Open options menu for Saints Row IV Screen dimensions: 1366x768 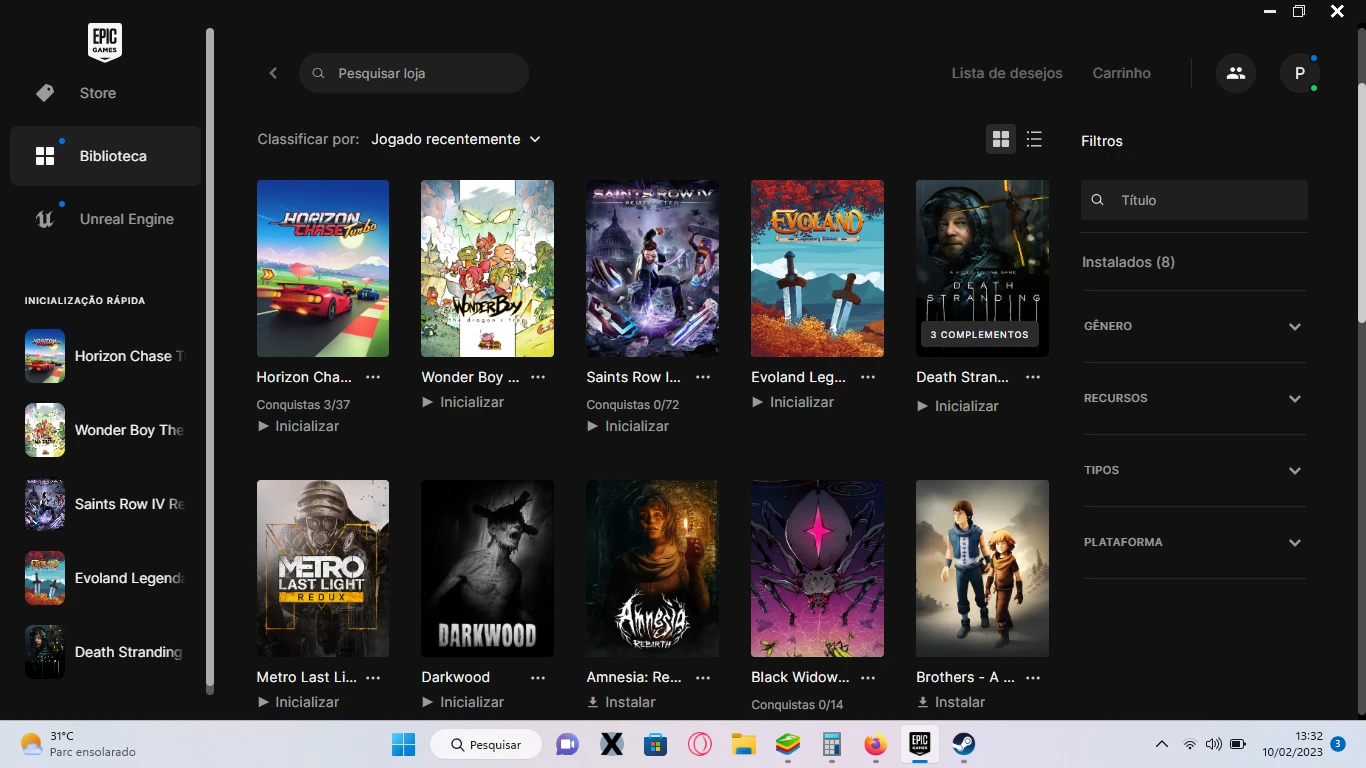click(x=703, y=377)
